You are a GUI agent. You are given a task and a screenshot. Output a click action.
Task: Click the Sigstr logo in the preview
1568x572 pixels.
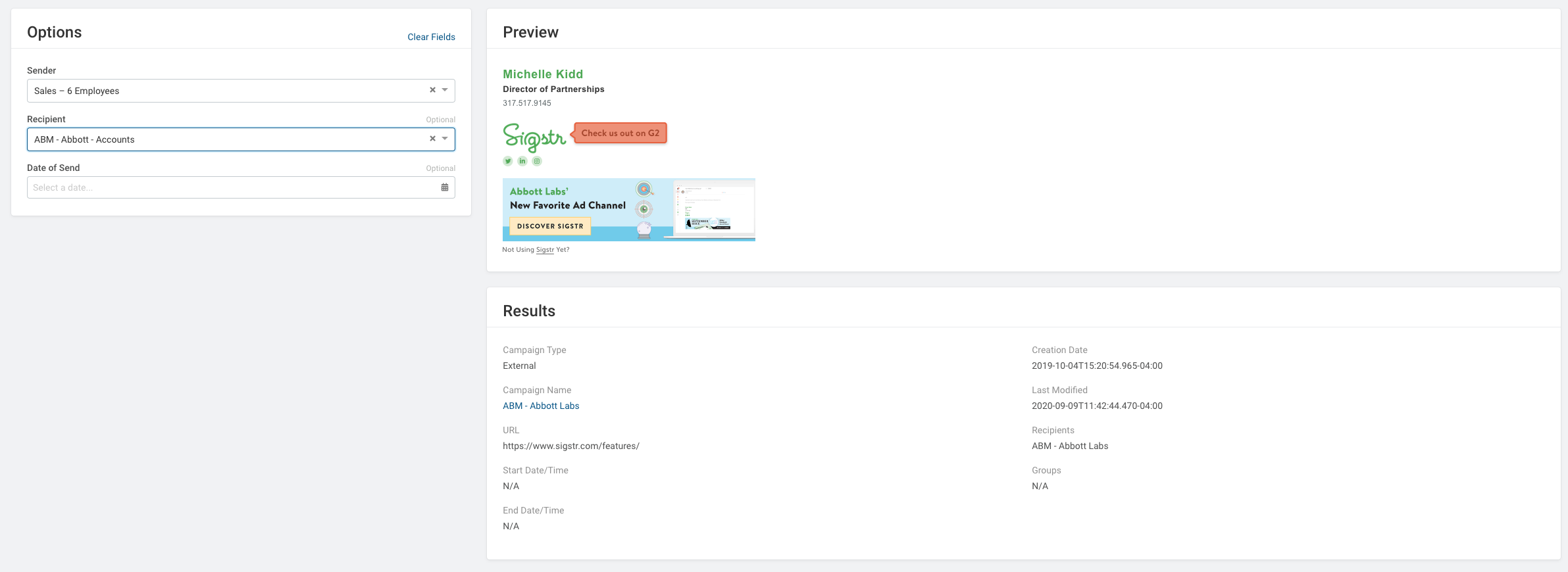click(x=534, y=137)
